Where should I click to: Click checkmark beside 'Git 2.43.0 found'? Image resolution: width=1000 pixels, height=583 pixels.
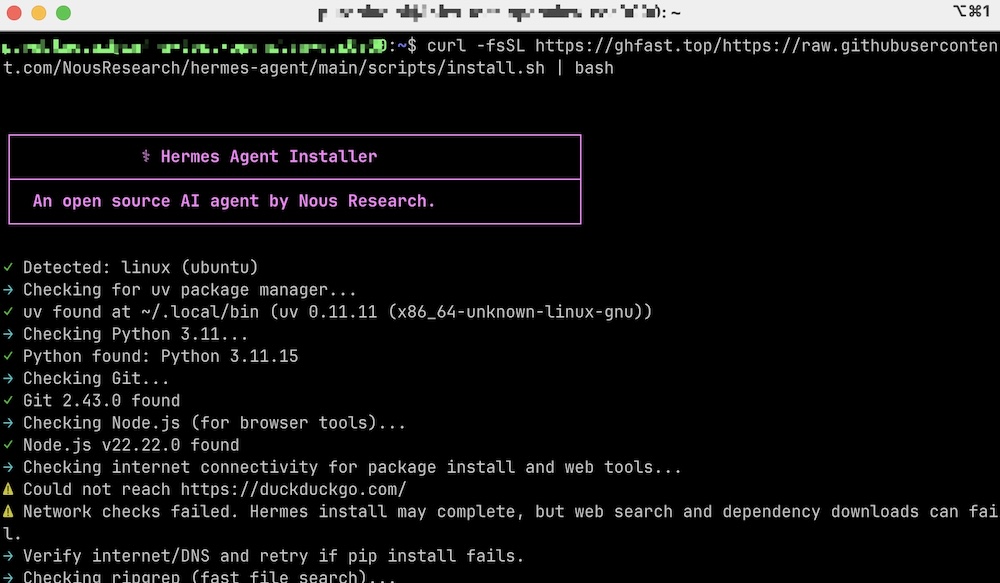8,401
